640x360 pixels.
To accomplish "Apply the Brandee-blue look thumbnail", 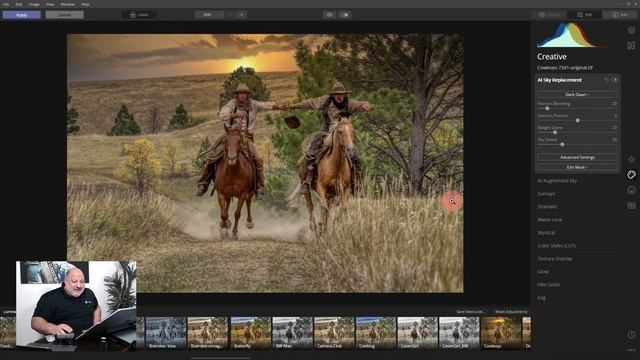I will 166,333.
